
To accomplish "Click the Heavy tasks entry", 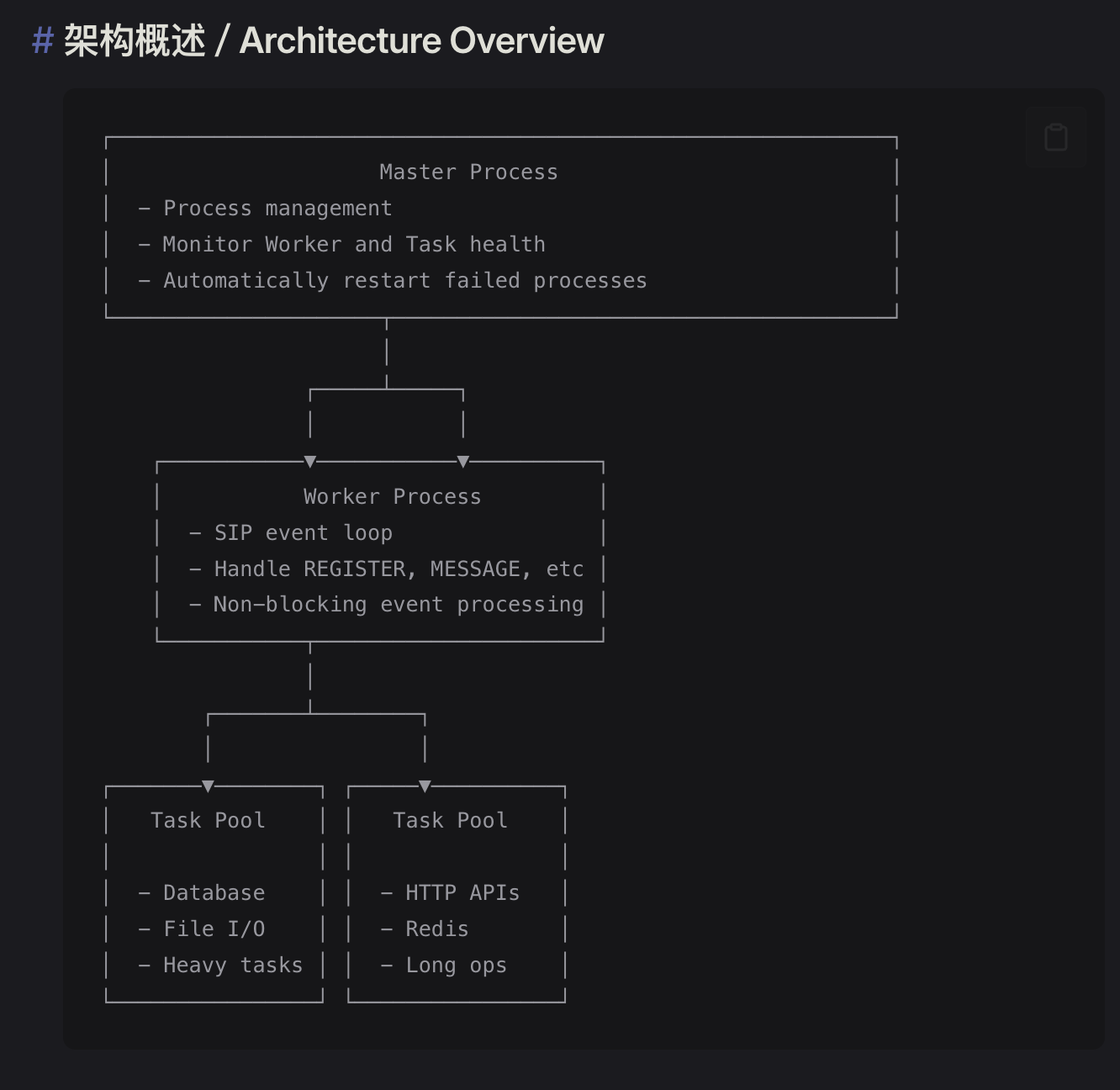I will [x=233, y=966].
